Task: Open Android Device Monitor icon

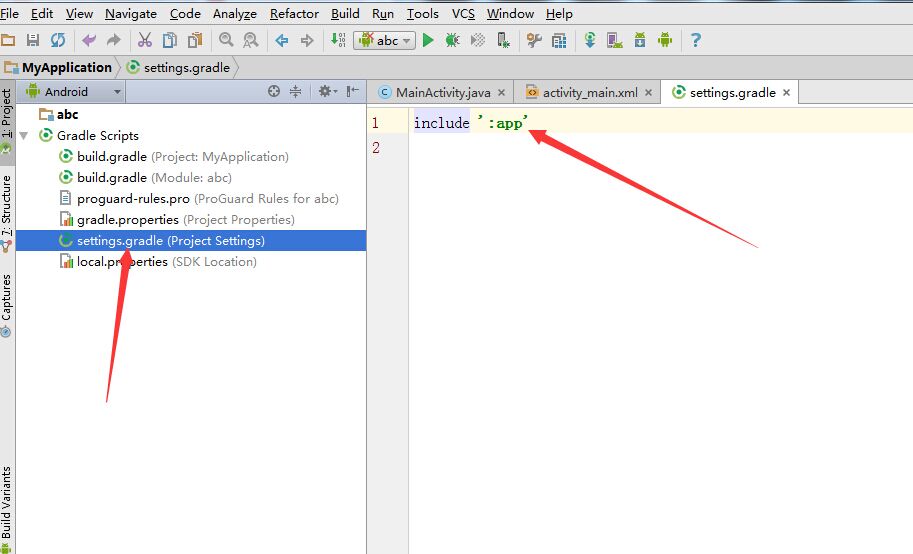Action: [x=665, y=40]
